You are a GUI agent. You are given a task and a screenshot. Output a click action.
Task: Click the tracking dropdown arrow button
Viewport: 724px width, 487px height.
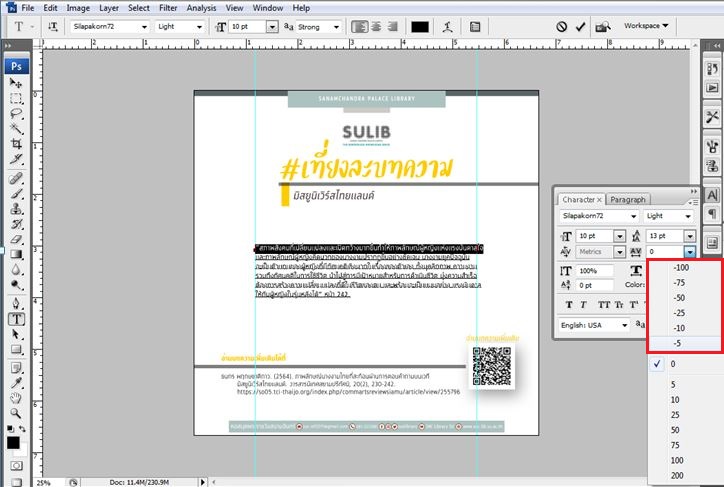[689, 252]
